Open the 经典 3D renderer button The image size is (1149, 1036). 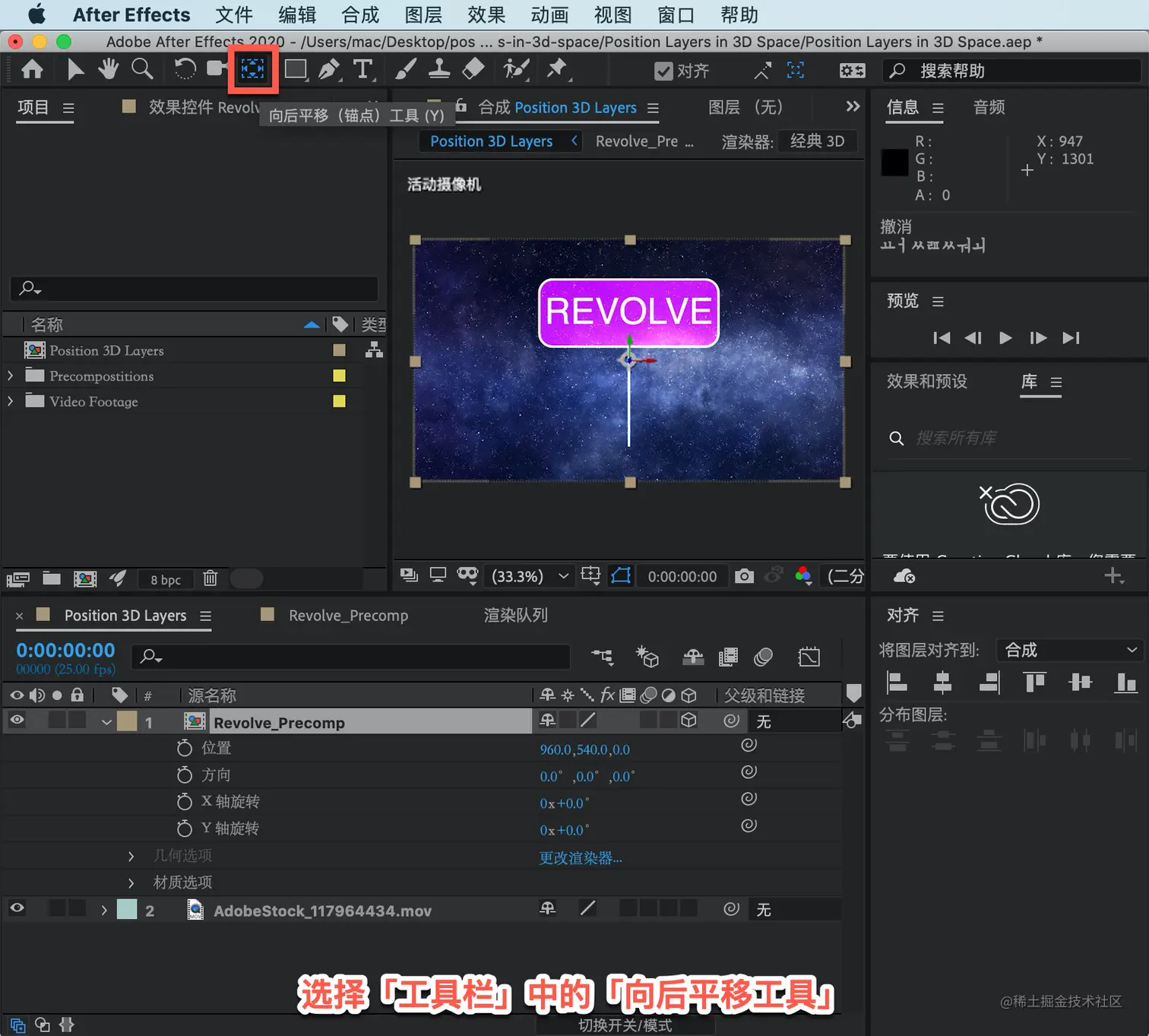[x=817, y=141]
